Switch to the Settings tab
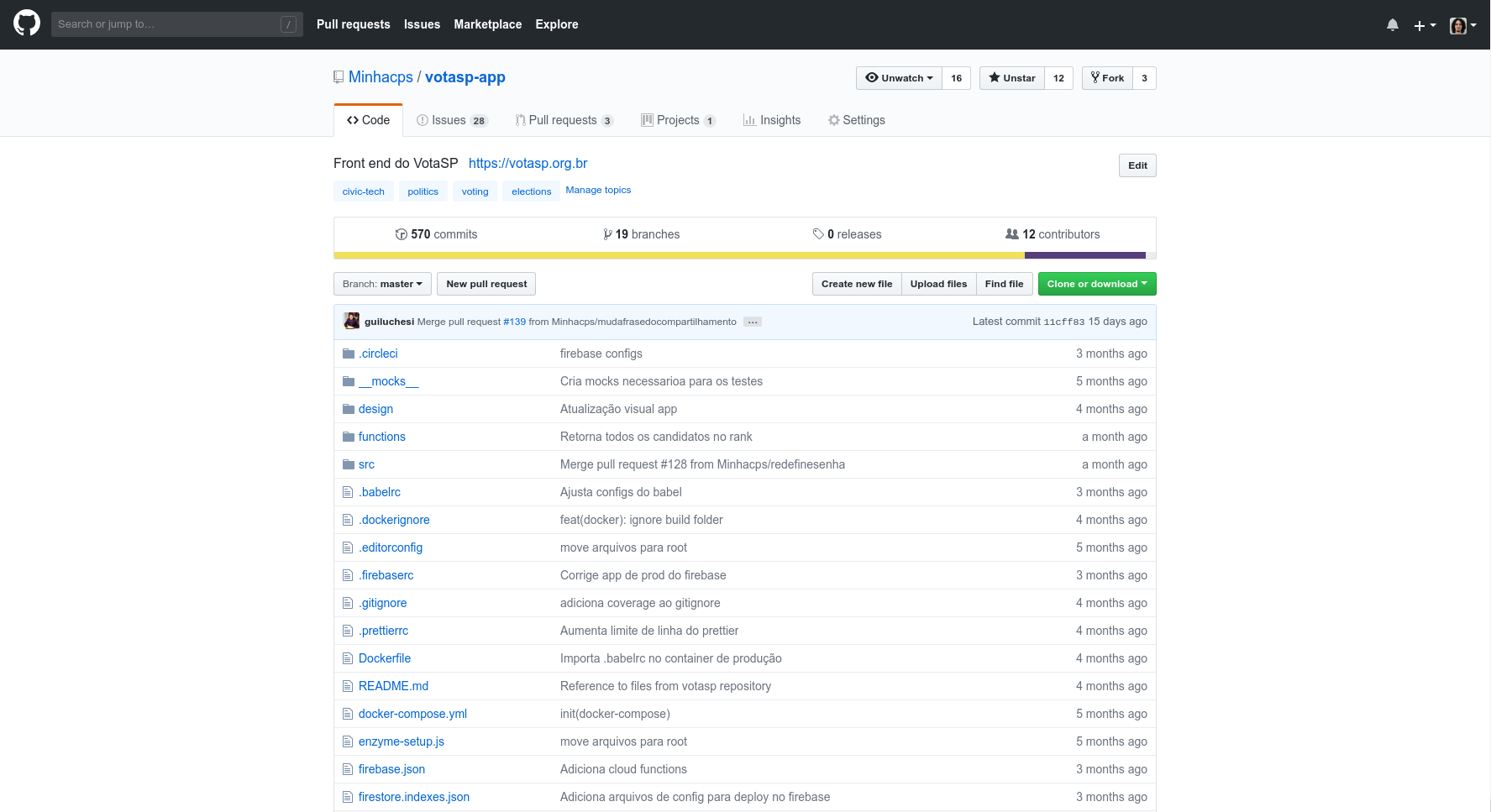 pyautogui.click(x=857, y=120)
